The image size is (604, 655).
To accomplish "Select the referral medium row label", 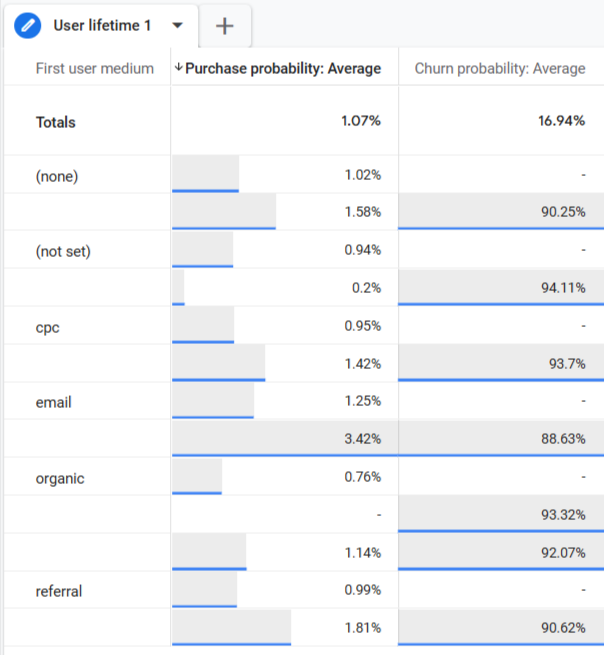I will coord(59,591).
